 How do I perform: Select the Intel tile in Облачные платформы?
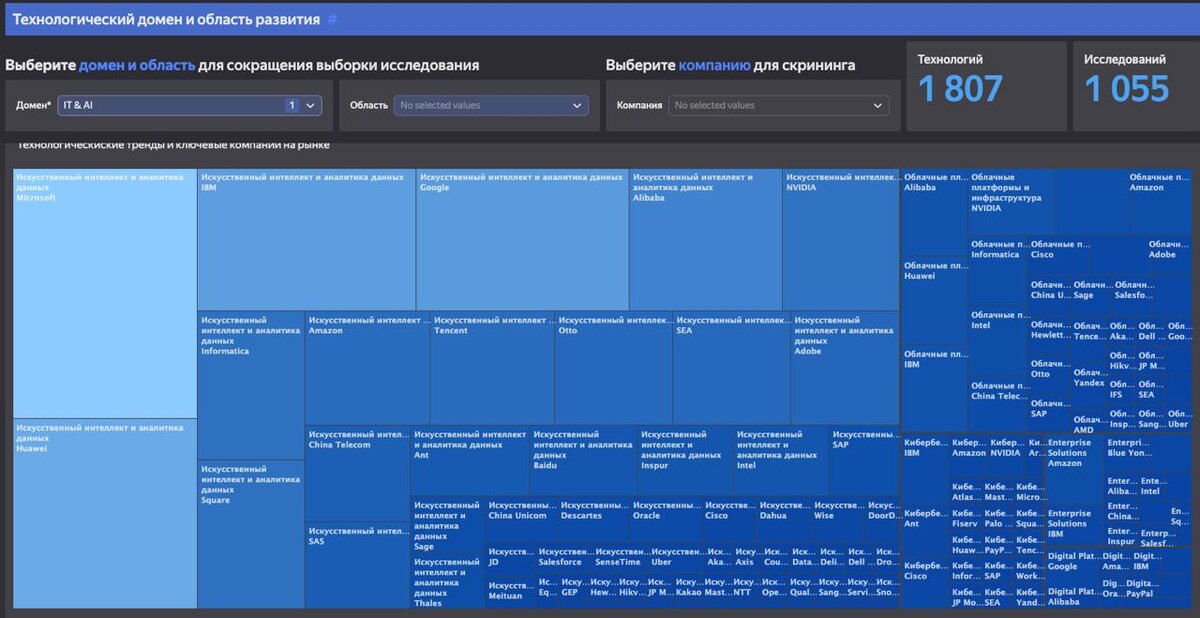point(998,341)
